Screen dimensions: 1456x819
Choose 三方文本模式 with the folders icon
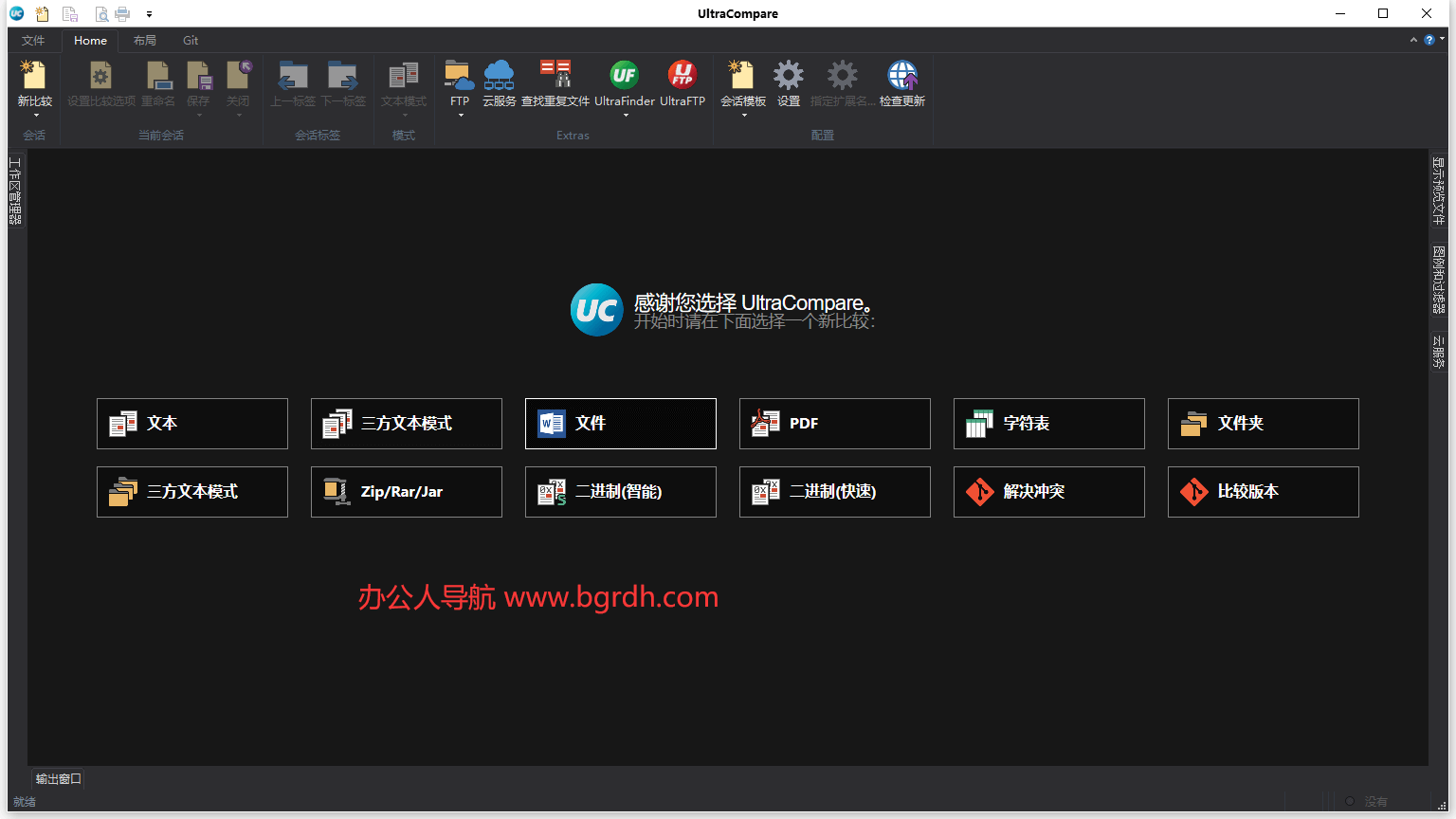(x=192, y=492)
